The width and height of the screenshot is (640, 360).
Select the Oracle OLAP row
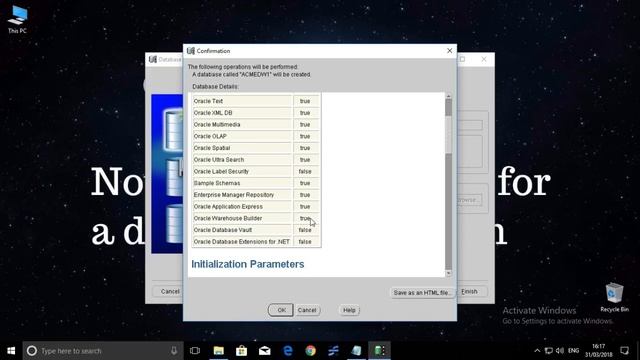256,136
